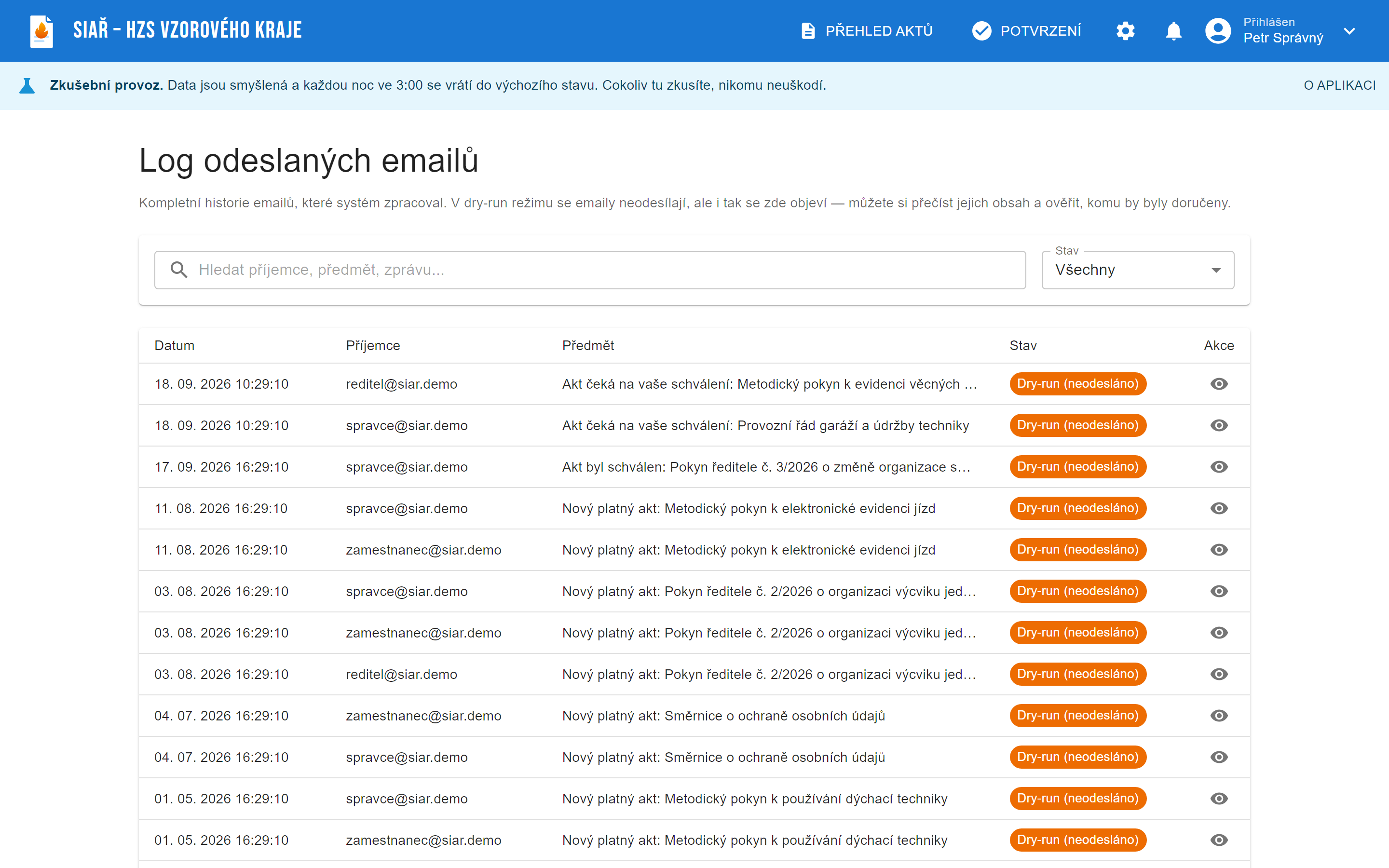1389x868 pixels.
Task: View spravce email from 01. 05. 2026
Action: pyautogui.click(x=1219, y=799)
